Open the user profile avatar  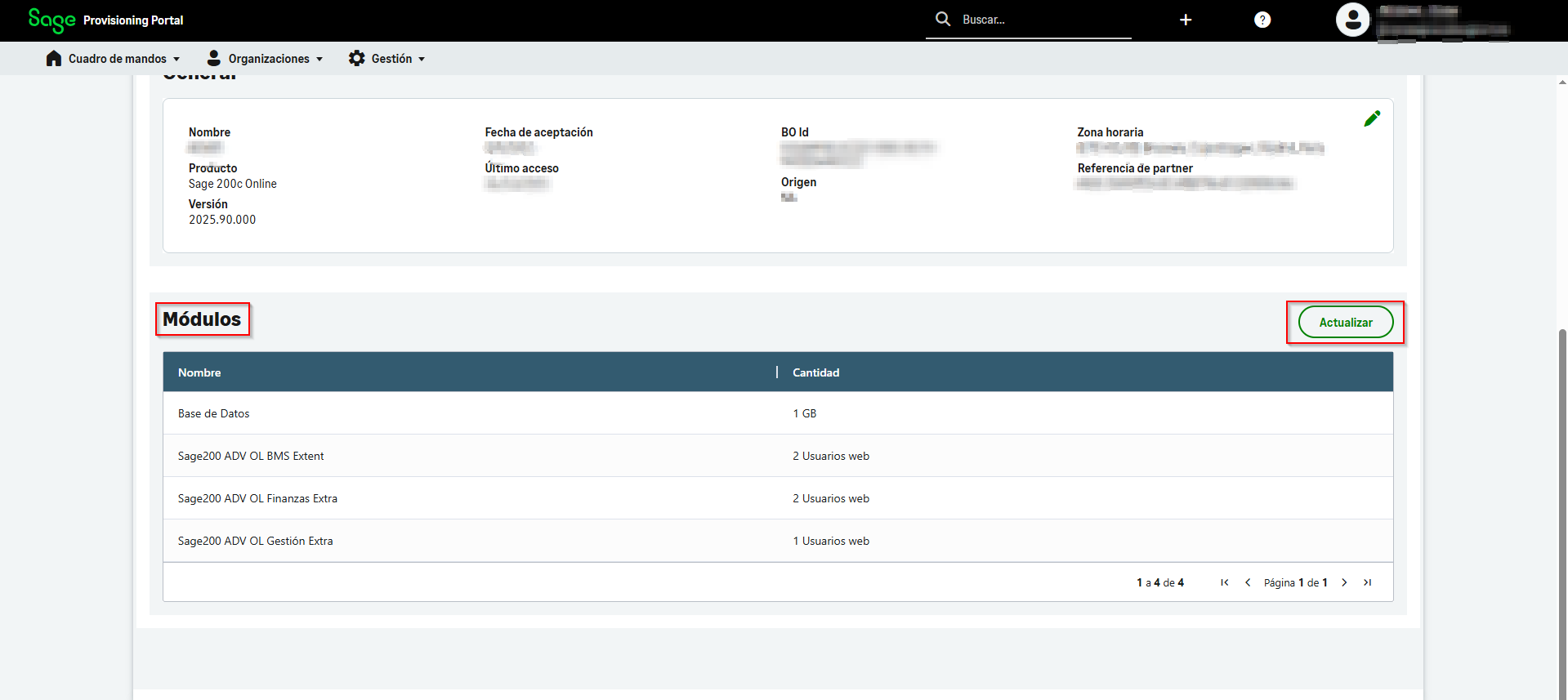[x=1352, y=20]
